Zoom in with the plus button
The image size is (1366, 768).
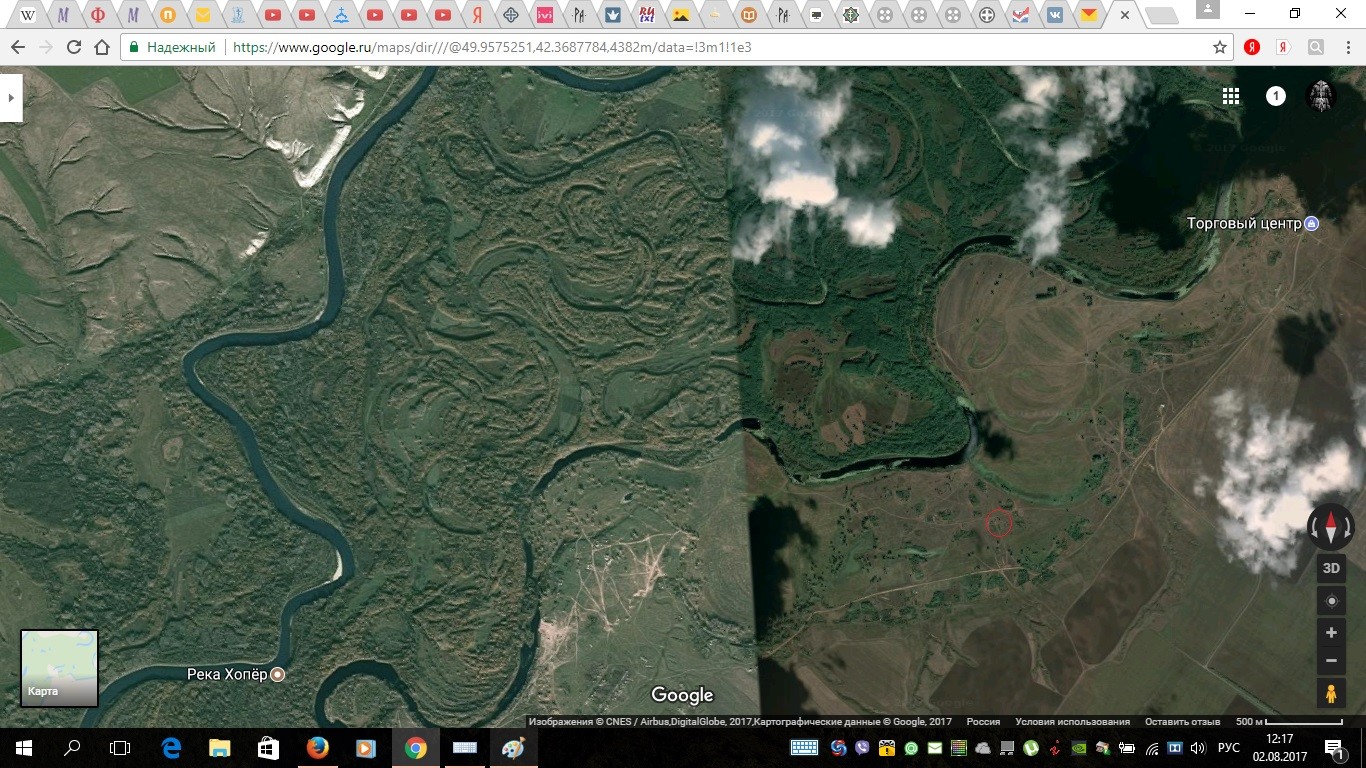pyautogui.click(x=1331, y=632)
